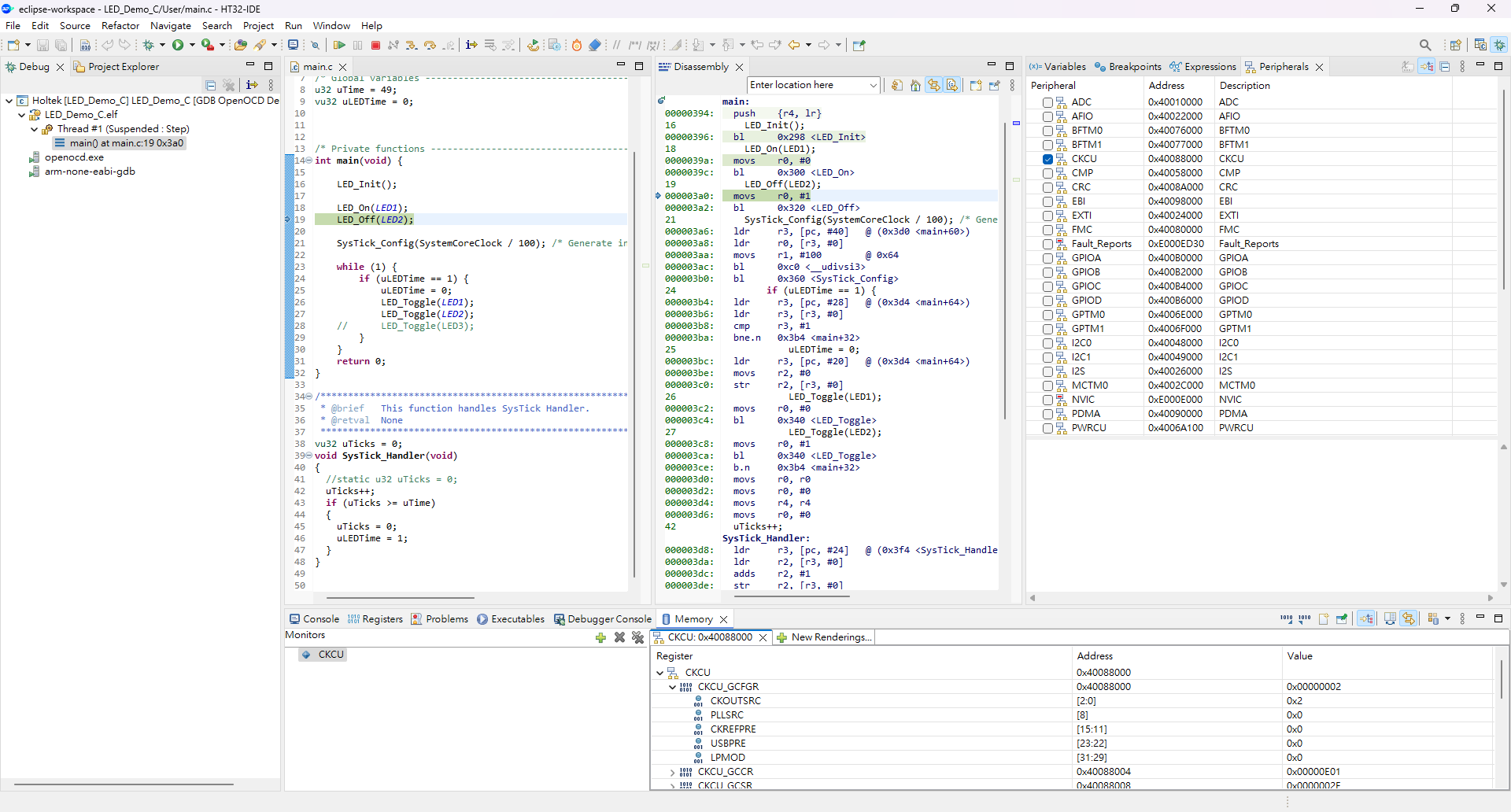Image resolution: width=1511 pixels, height=812 pixels.
Task: Click the Home icon in Disassembly toolbar
Action: (915, 86)
